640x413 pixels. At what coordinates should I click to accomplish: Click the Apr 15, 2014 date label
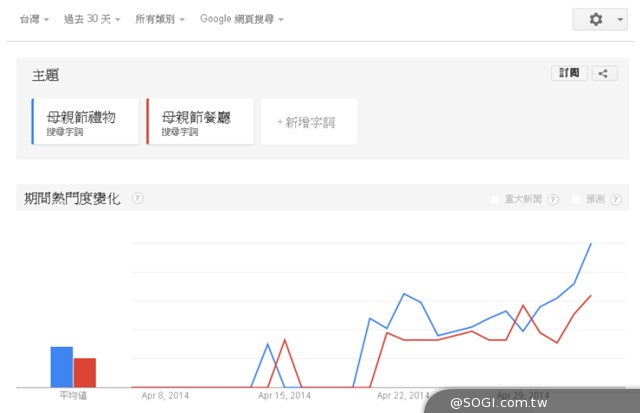[283, 395]
